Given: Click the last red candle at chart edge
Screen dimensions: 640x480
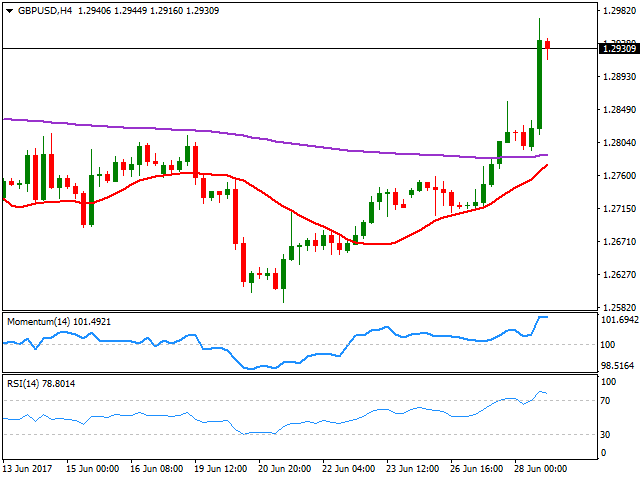Looking at the screenshot, I should [547, 45].
